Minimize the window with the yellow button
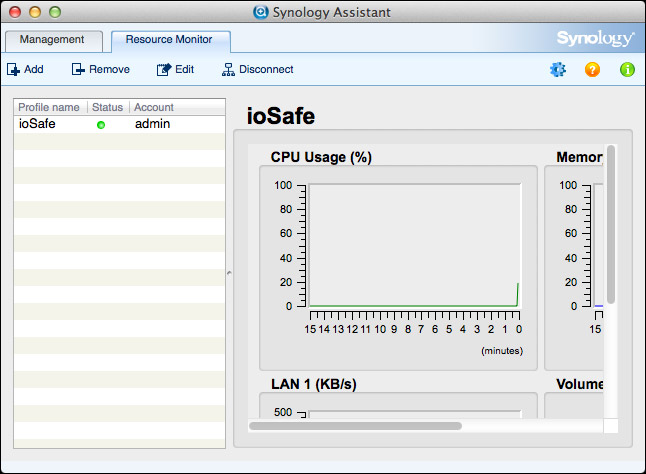This screenshot has height=474, width=646. point(35,12)
